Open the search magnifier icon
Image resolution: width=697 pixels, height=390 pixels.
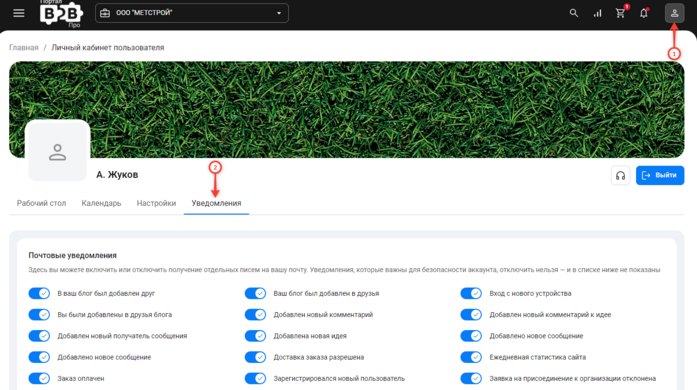pos(574,13)
